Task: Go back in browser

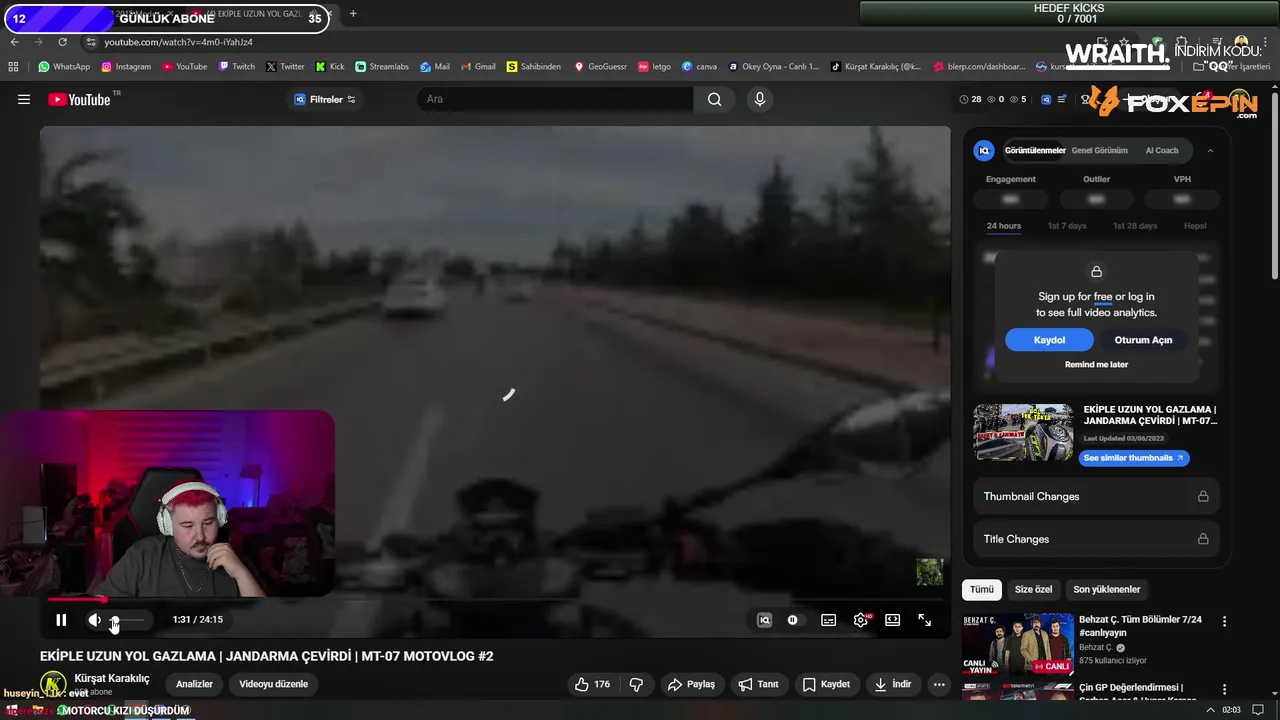Action: click(x=14, y=42)
